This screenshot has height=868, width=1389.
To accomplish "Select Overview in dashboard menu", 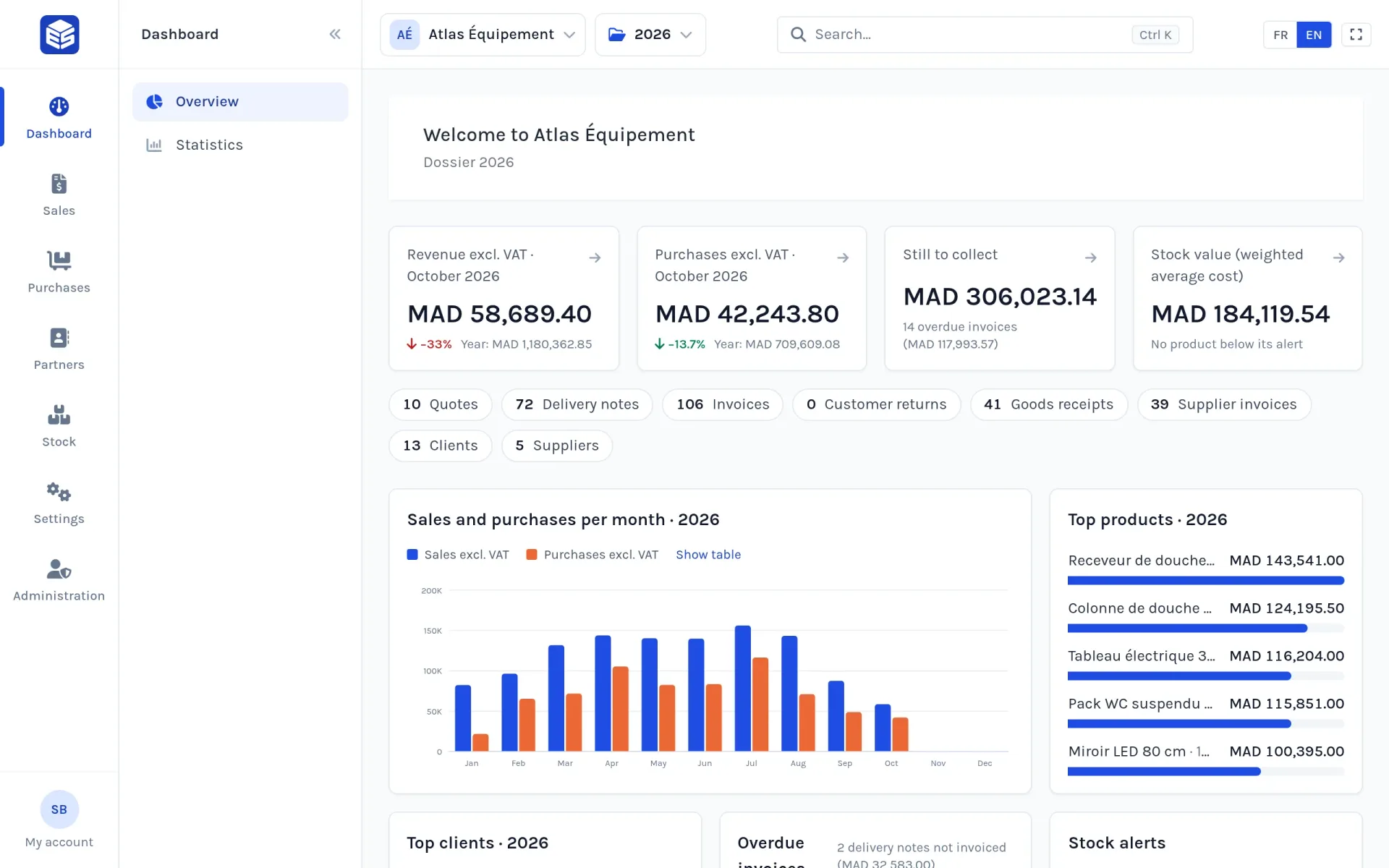I will pos(240,102).
